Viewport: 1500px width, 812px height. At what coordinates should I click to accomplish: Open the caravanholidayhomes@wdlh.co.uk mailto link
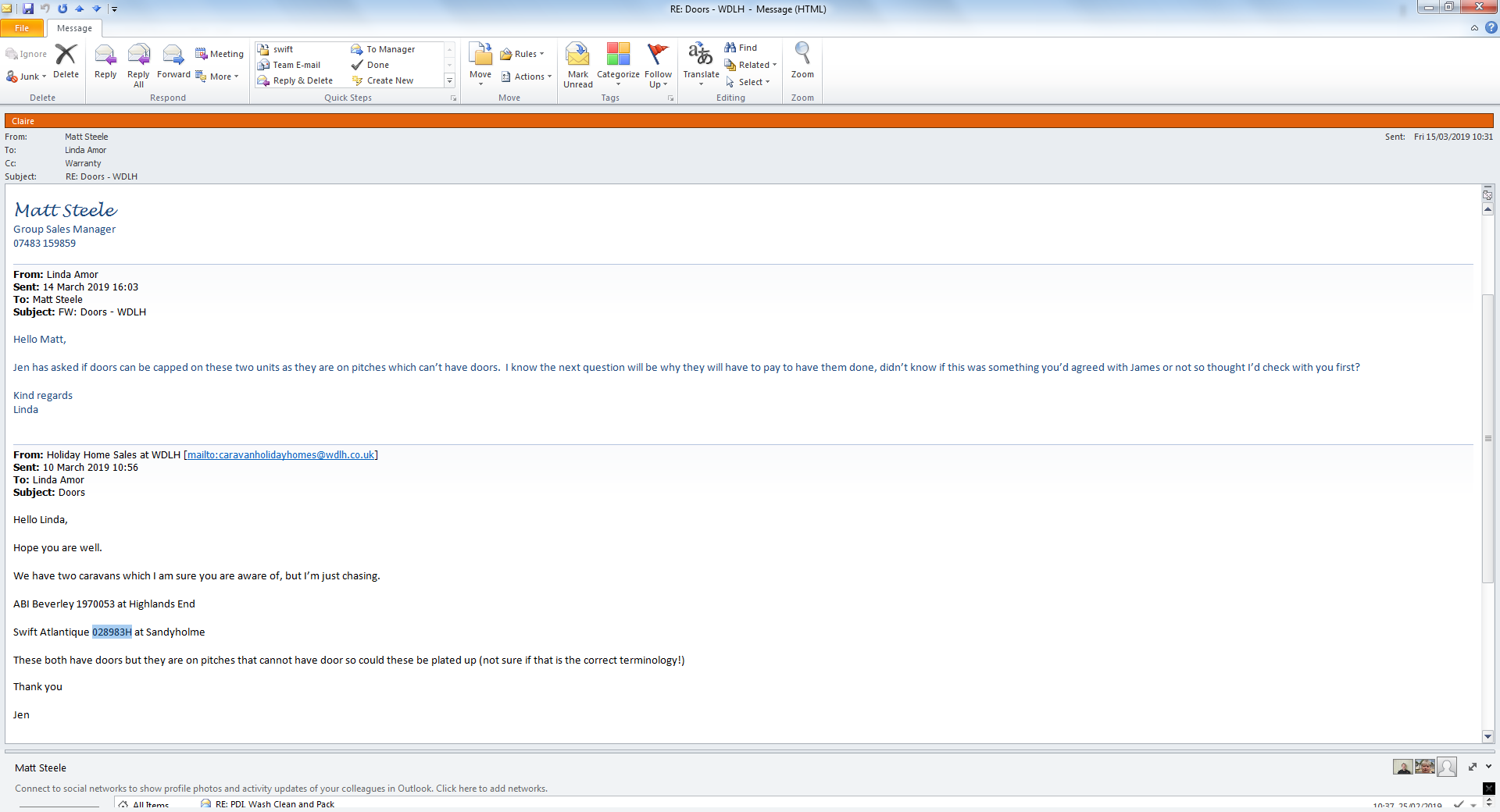click(281, 455)
